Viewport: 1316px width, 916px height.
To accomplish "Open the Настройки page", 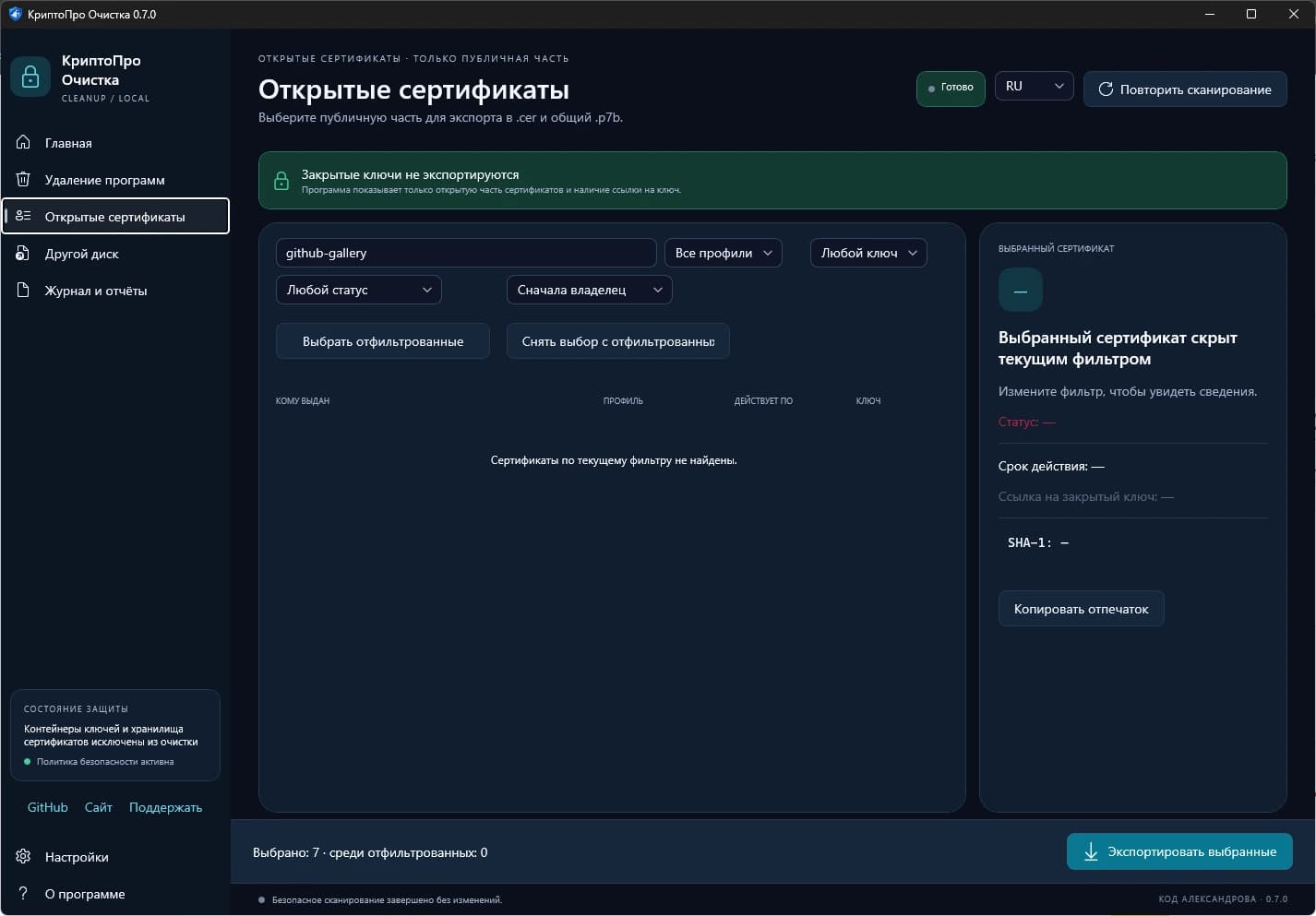I will [x=115, y=857].
